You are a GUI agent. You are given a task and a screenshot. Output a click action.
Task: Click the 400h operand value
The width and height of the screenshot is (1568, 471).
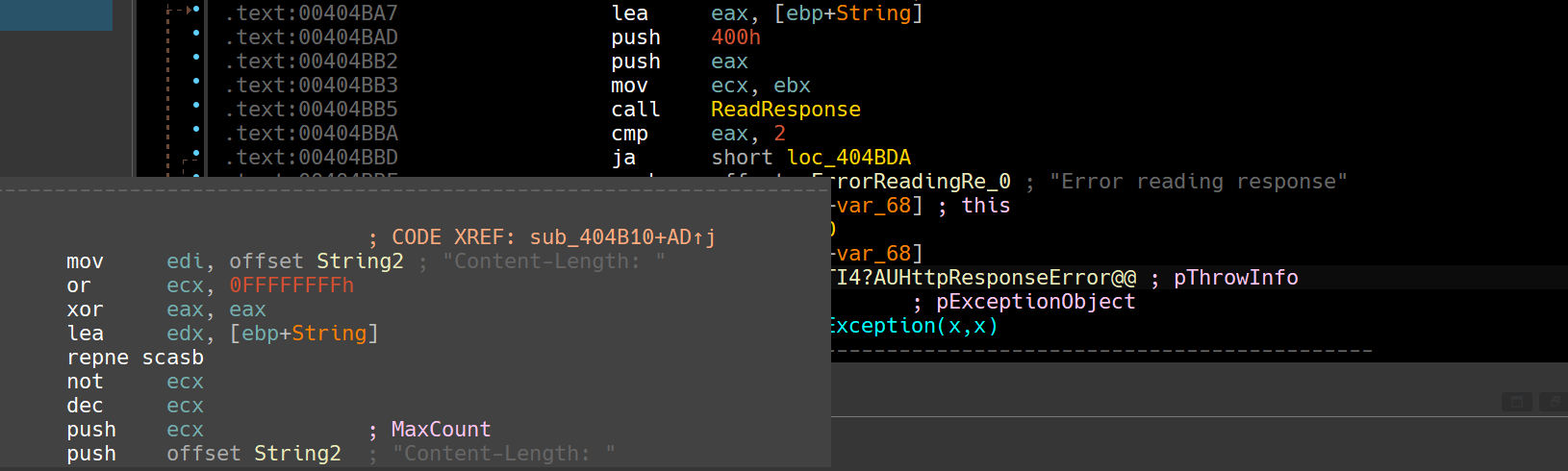click(735, 37)
